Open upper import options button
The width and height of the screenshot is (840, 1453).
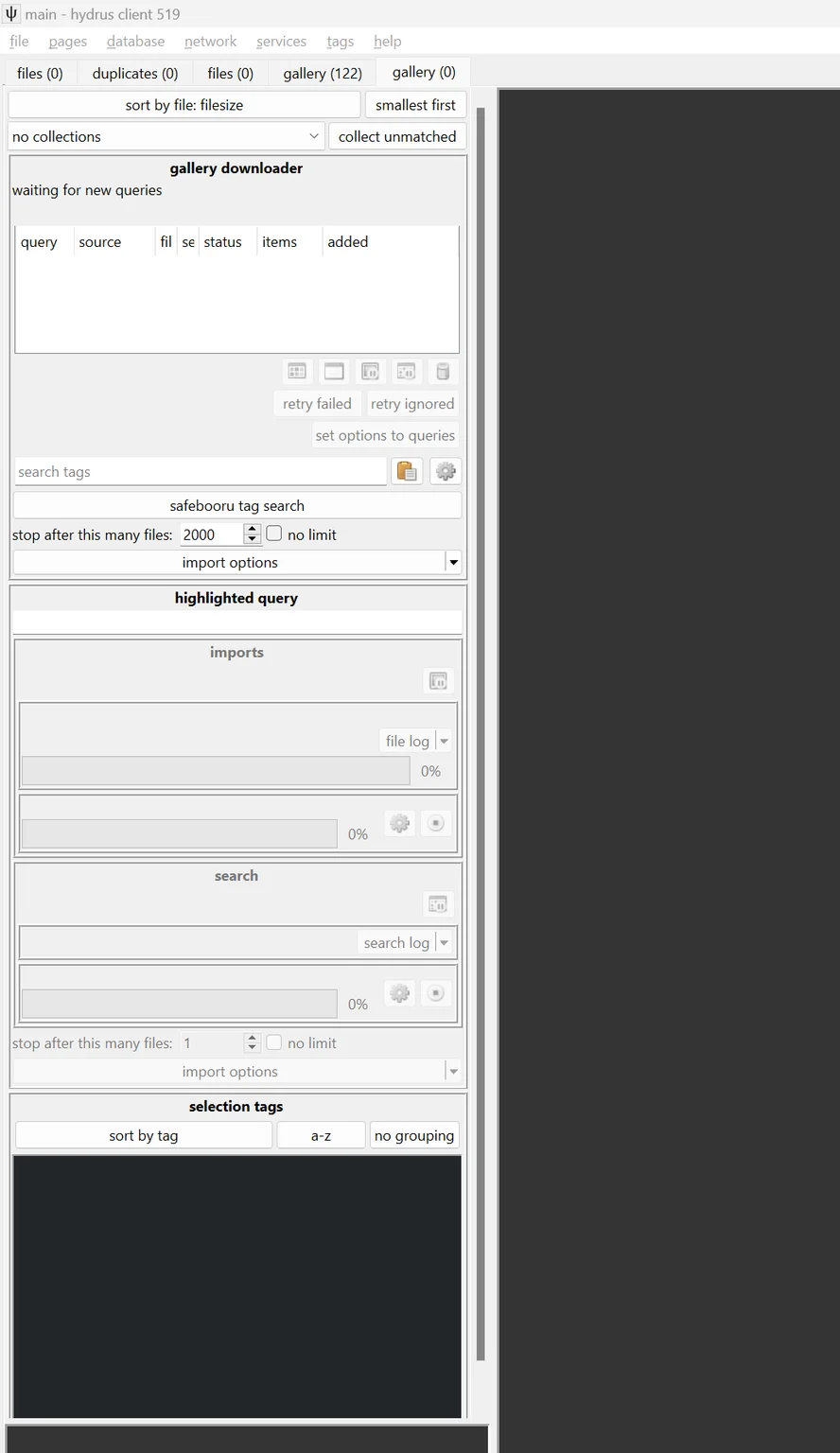click(x=230, y=563)
